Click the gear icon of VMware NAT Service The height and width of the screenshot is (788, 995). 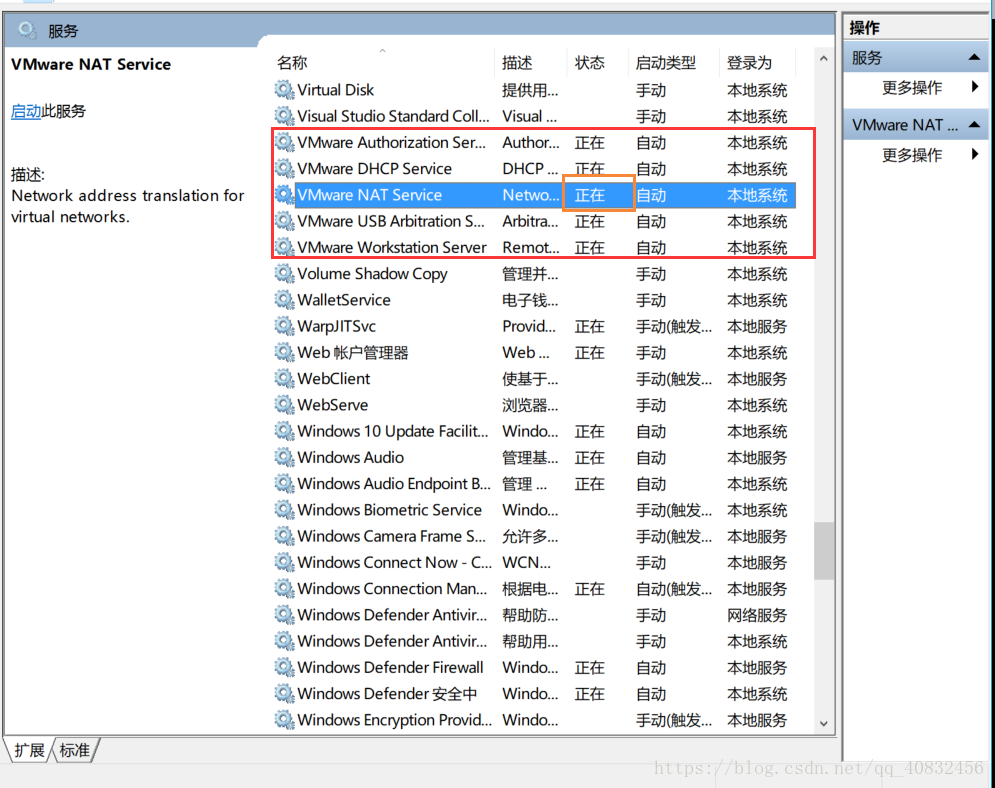coord(284,195)
